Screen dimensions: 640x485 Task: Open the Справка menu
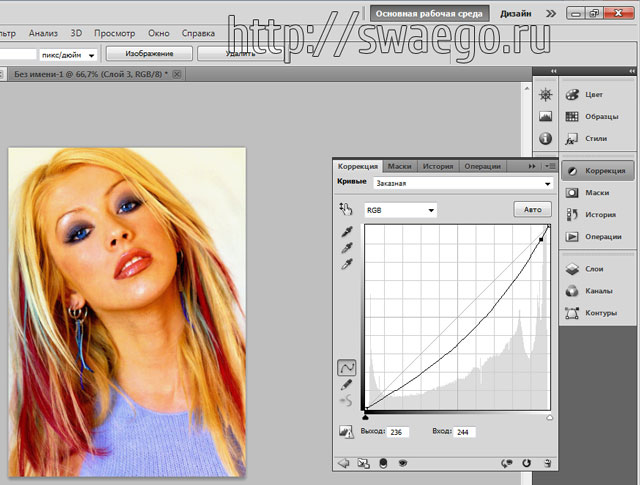(198, 33)
